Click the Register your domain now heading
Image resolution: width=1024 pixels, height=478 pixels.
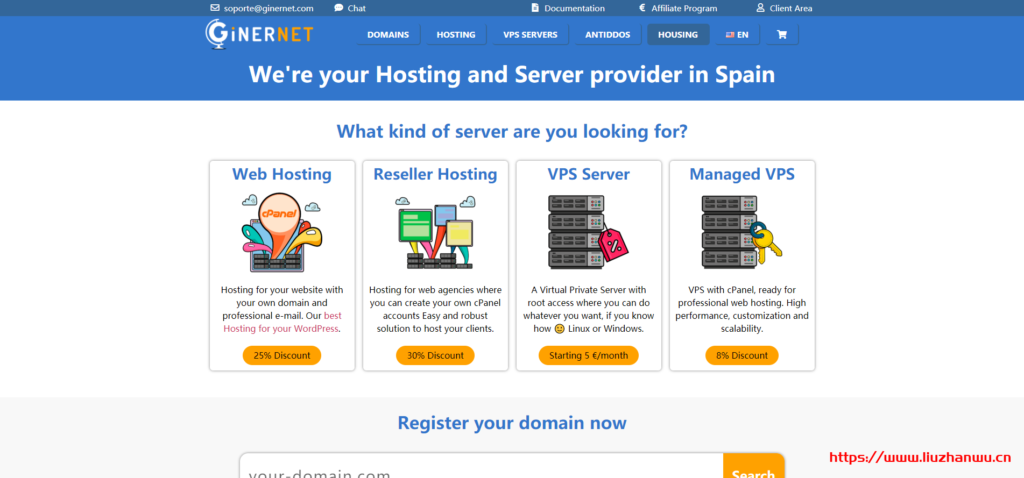[512, 422]
